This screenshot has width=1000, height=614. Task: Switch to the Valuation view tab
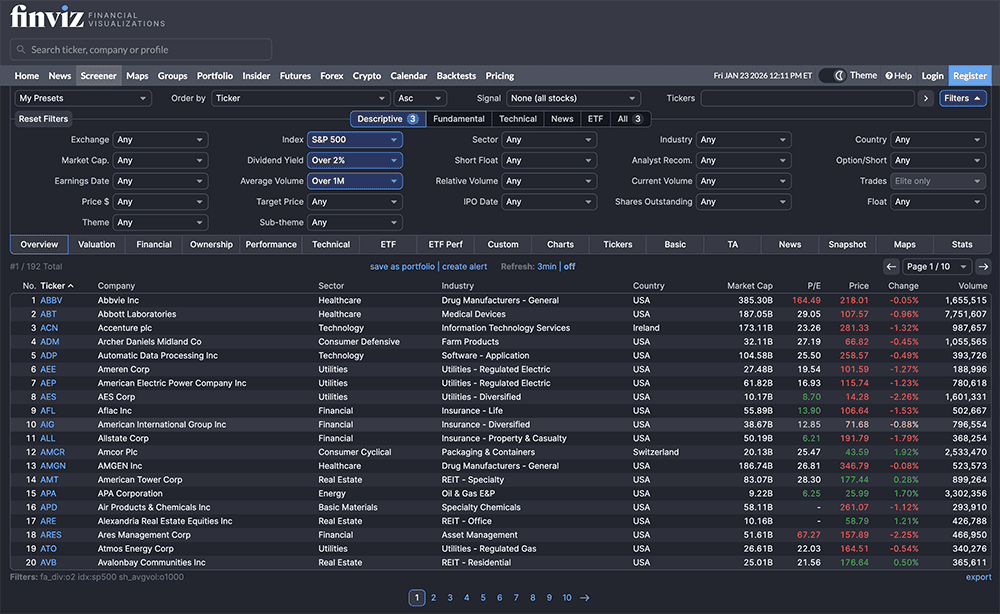(x=96, y=244)
